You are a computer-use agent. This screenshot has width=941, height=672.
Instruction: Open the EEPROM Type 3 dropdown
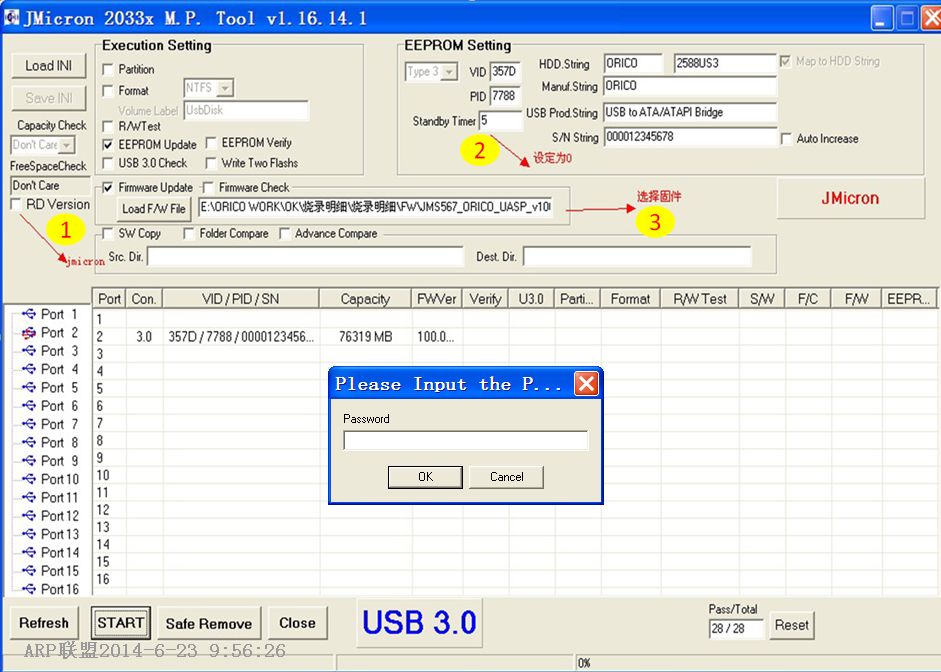pyautogui.click(x=449, y=72)
